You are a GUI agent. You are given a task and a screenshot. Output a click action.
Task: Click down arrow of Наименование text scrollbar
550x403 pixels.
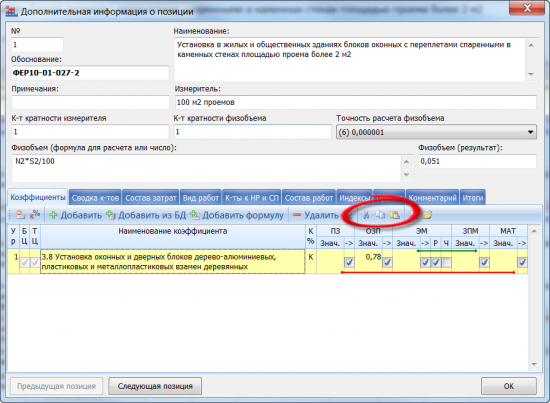(x=531, y=74)
